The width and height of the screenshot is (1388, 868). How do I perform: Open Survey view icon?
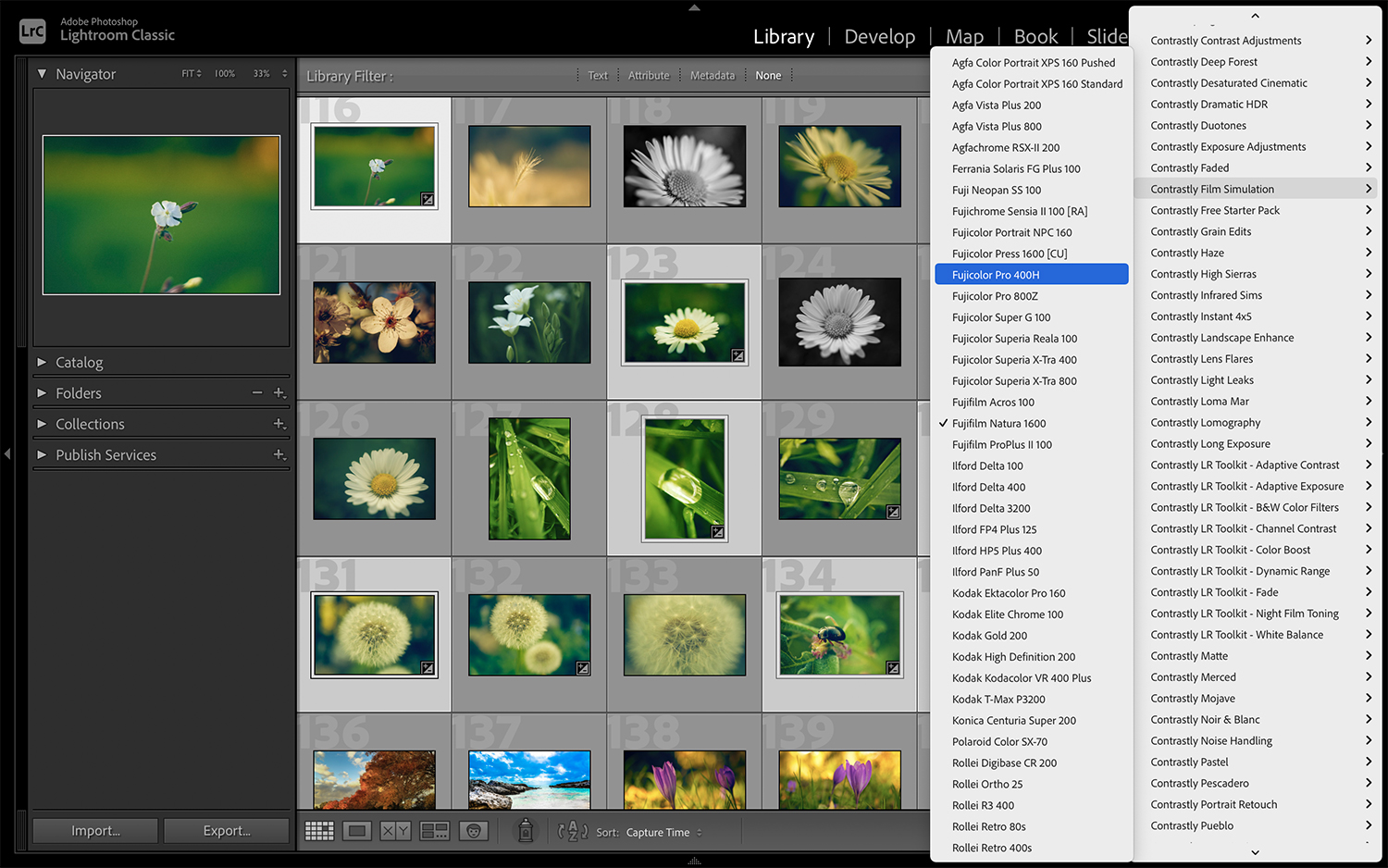[x=434, y=831]
